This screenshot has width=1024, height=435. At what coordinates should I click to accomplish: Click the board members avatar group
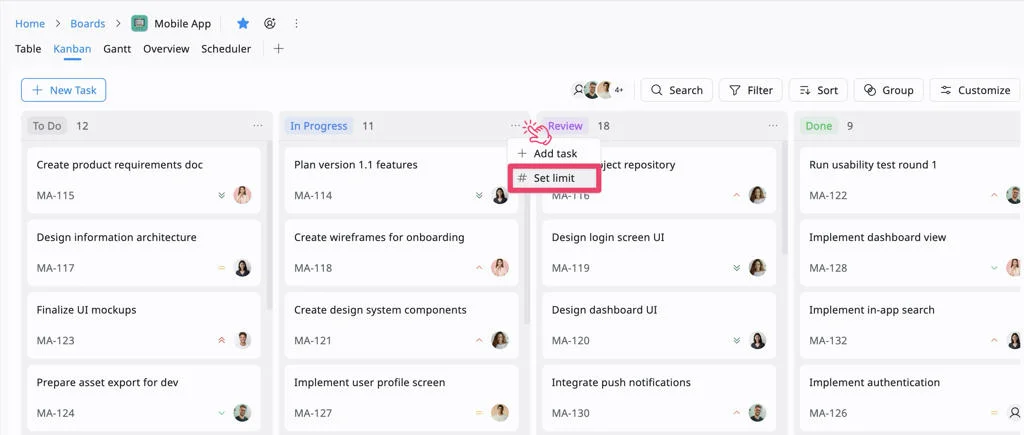(599, 90)
